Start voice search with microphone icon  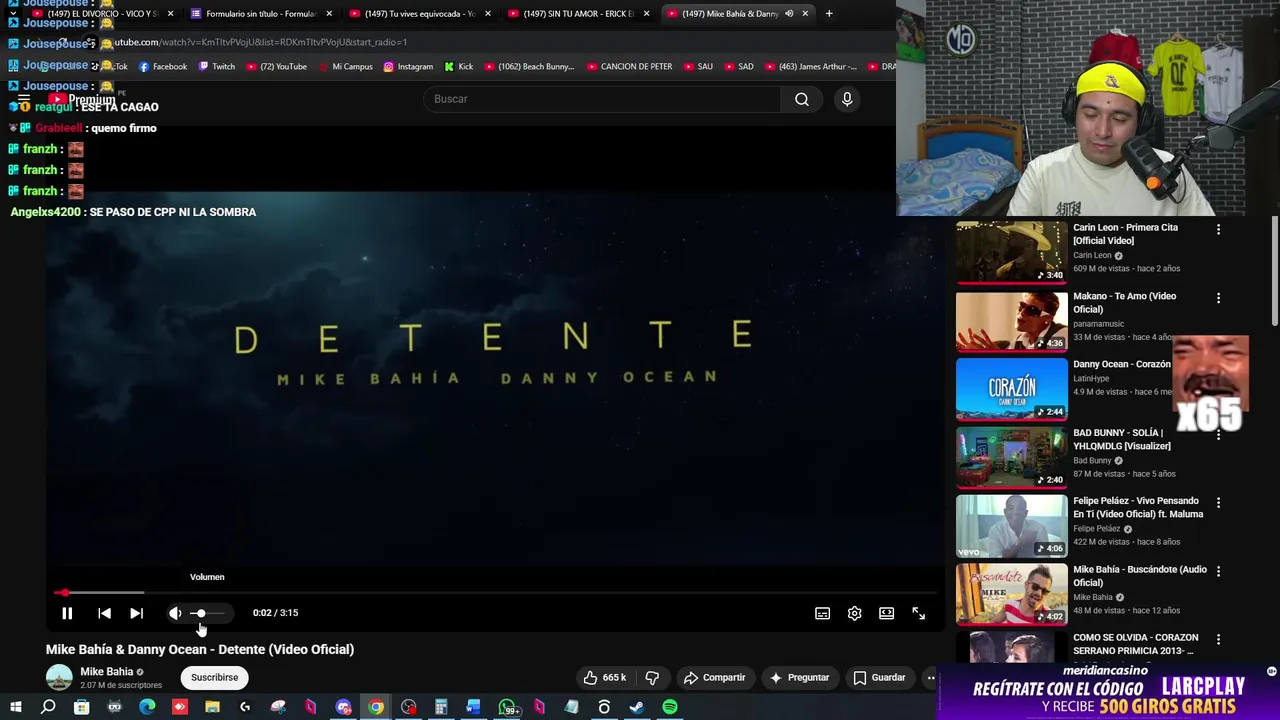847,99
